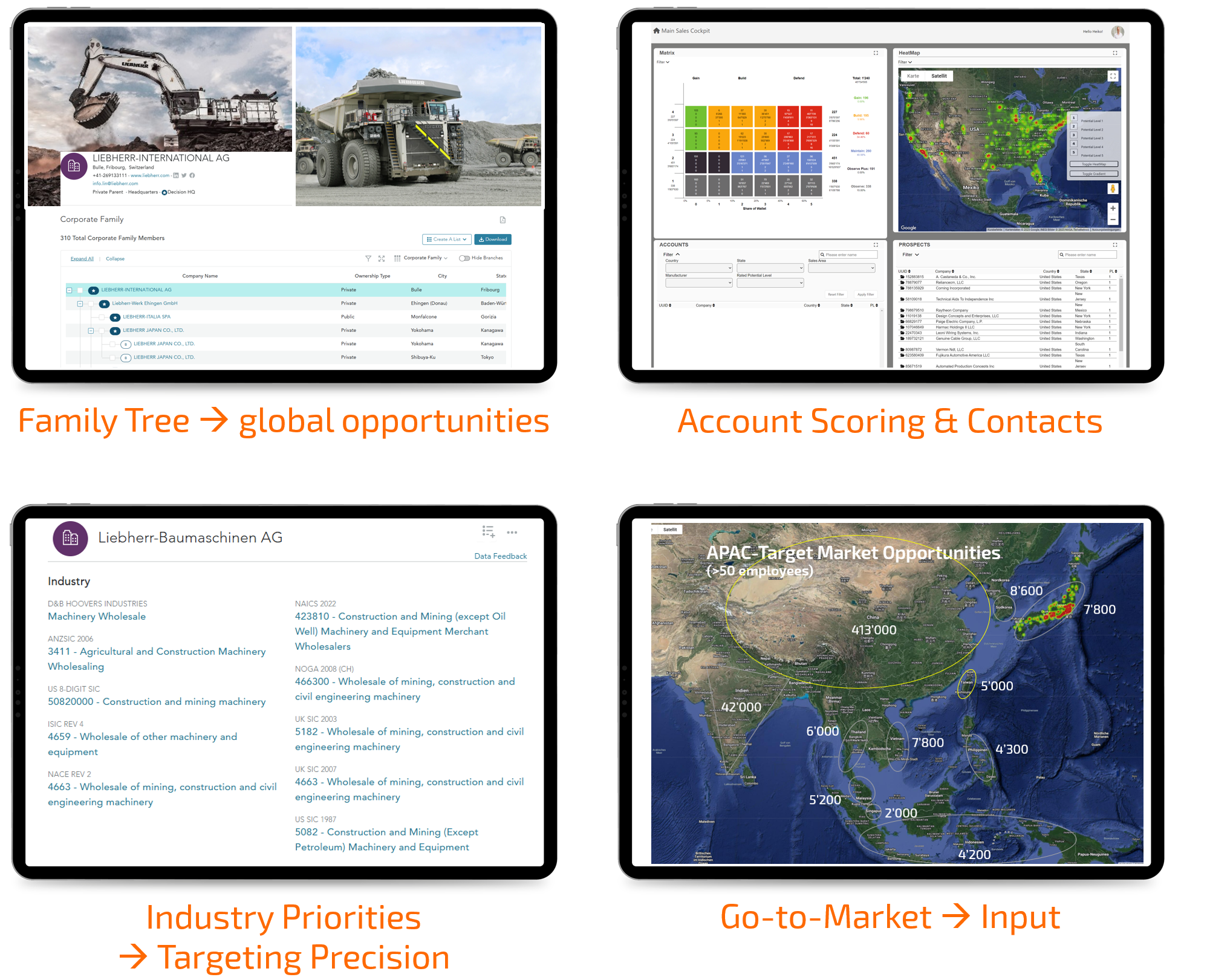Open the Hello Heiko user avatar
The height and width of the screenshot is (980, 1207).
(1118, 31)
